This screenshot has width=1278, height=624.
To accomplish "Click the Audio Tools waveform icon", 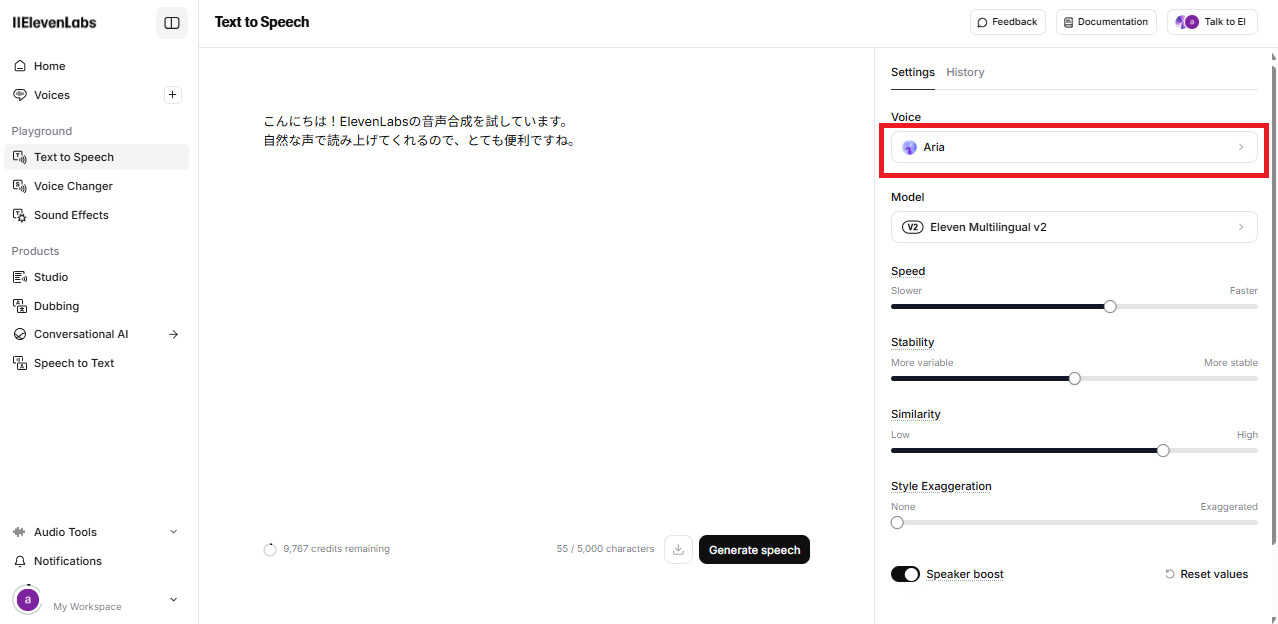I will tap(20, 532).
